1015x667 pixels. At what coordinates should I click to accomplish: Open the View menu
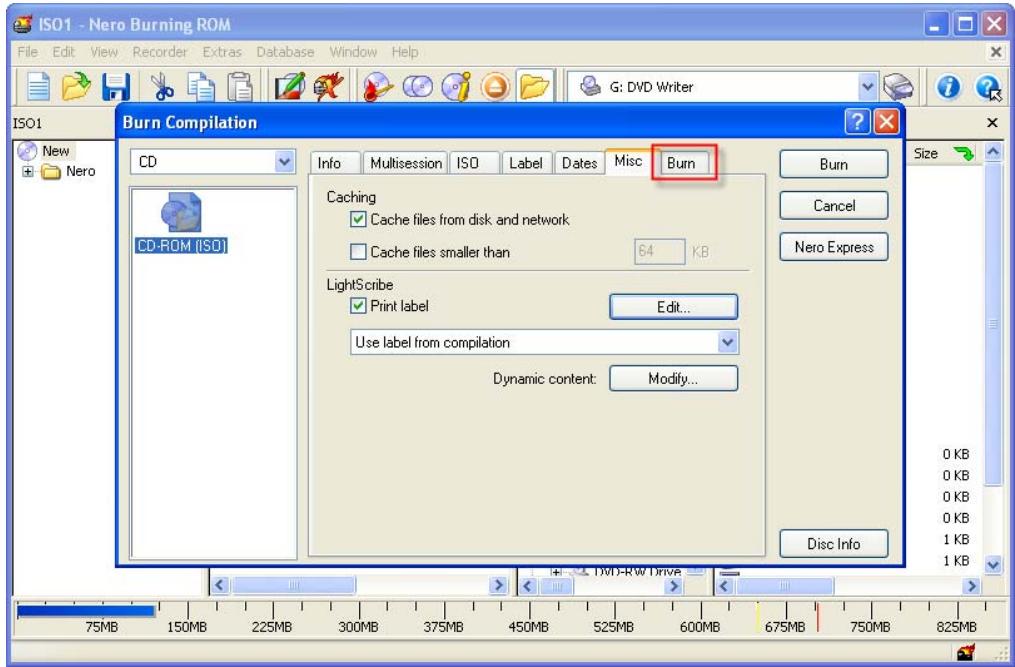pos(104,52)
